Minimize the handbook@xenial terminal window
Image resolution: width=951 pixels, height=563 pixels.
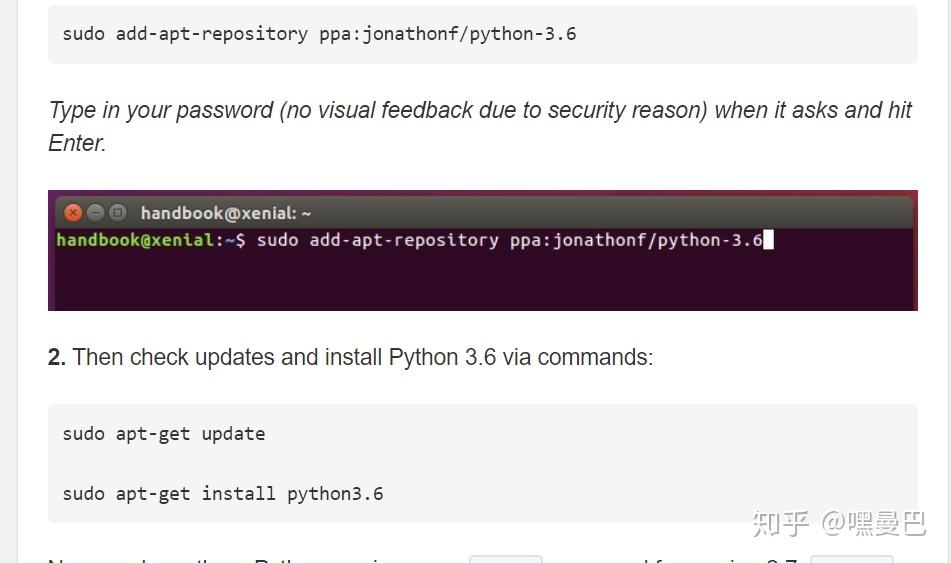(95, 212)
